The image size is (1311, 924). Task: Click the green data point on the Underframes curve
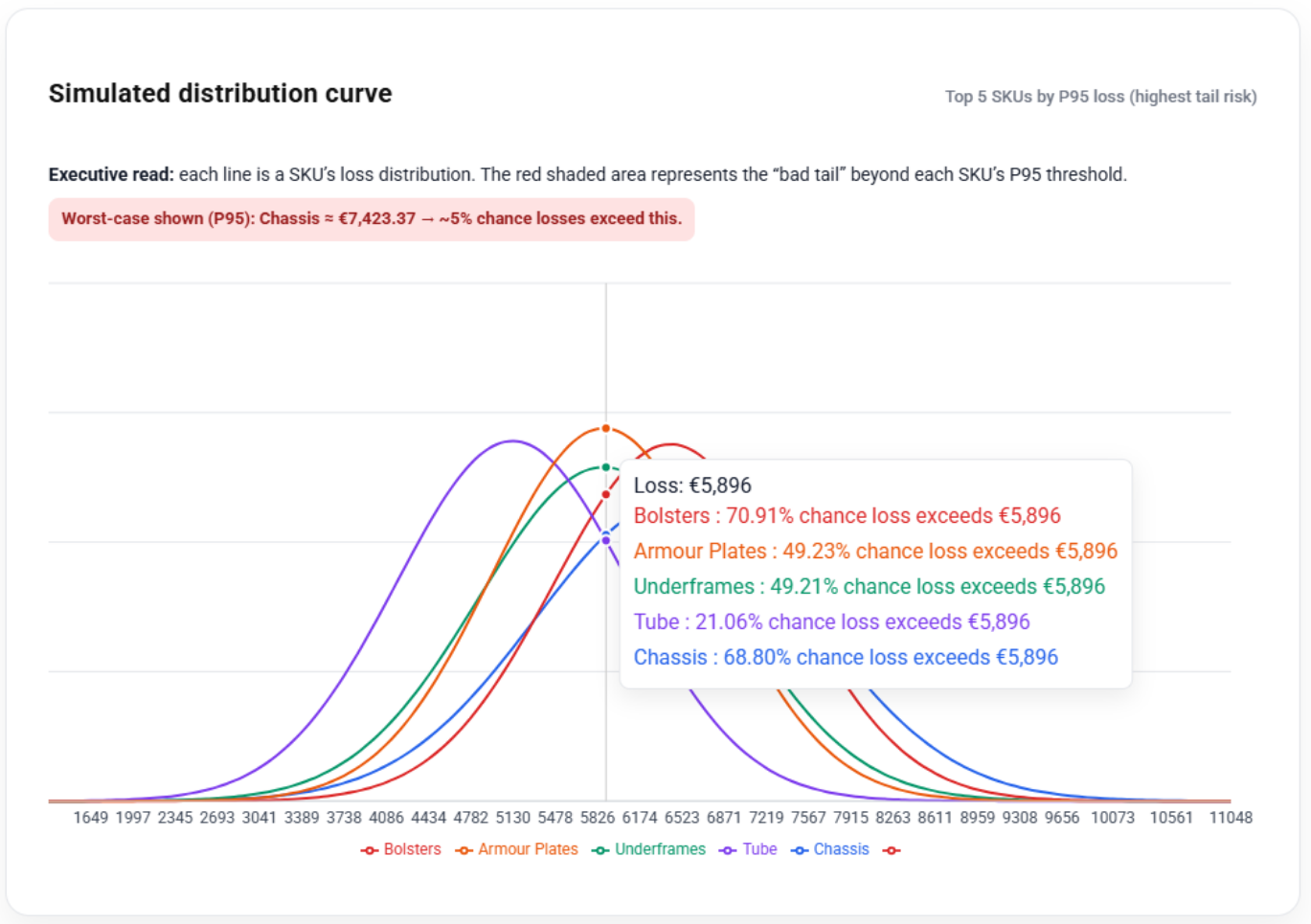click(606, 467)
